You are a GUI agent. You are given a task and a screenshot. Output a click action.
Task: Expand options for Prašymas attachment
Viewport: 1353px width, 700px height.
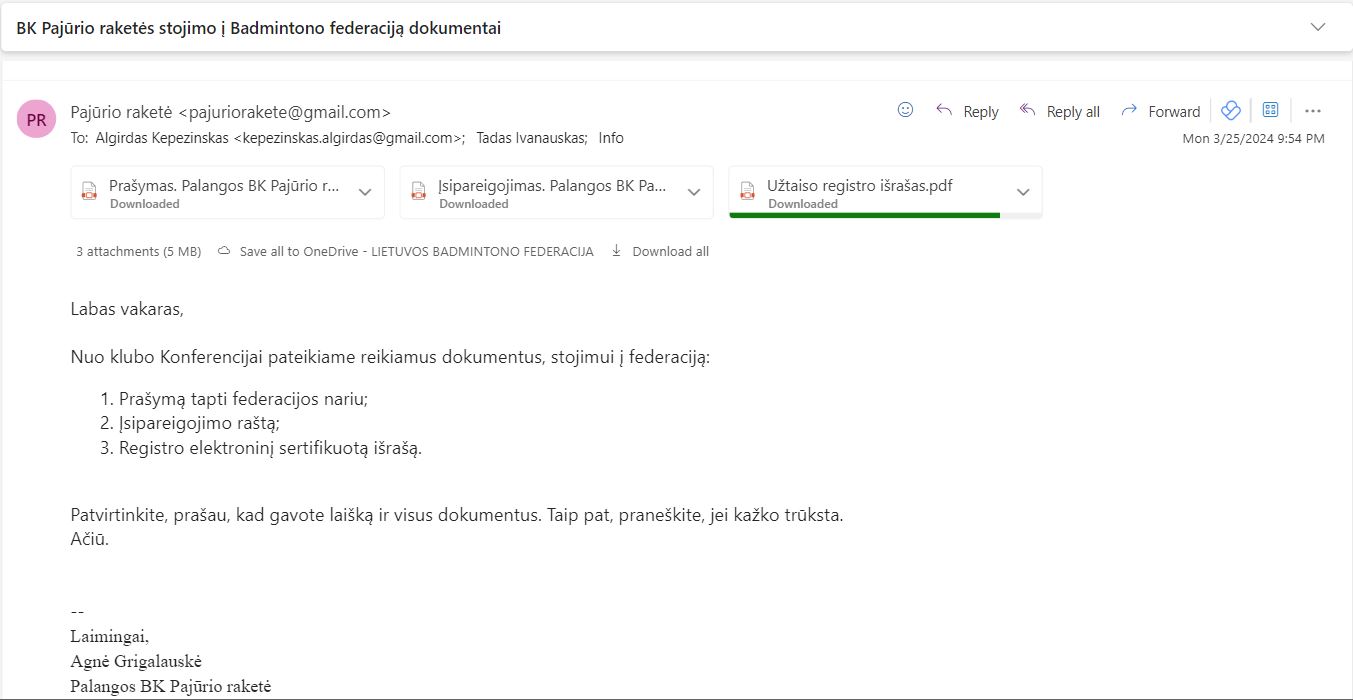coord(365,192)
